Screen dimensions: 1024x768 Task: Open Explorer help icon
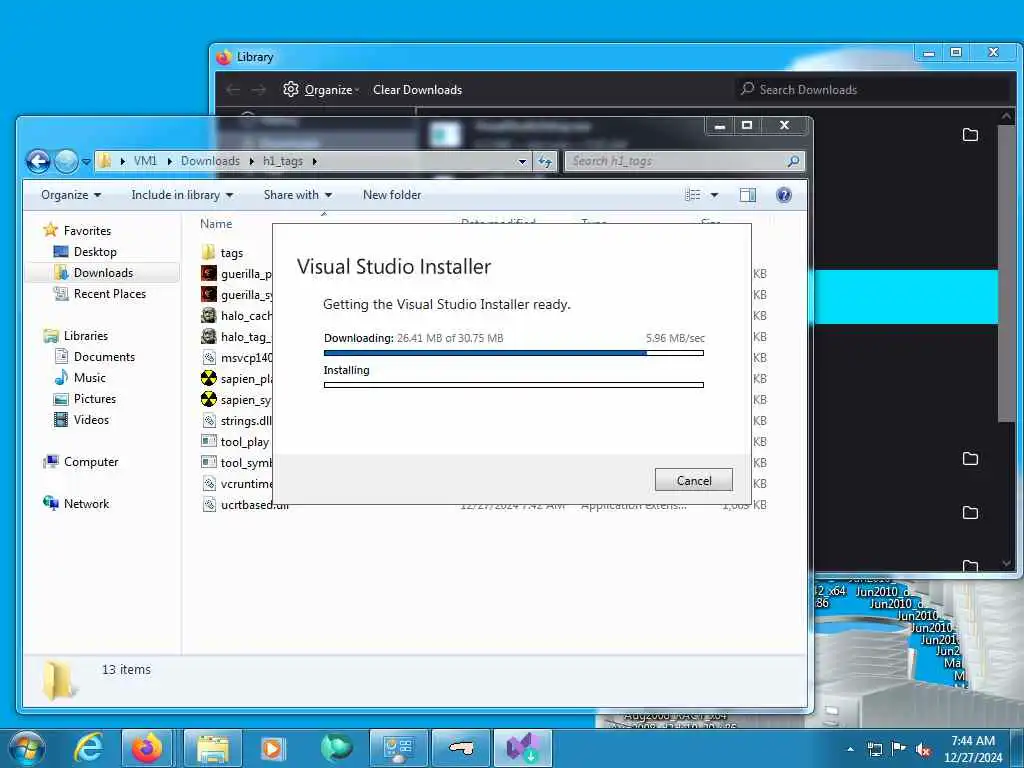(x=783, y=195)
